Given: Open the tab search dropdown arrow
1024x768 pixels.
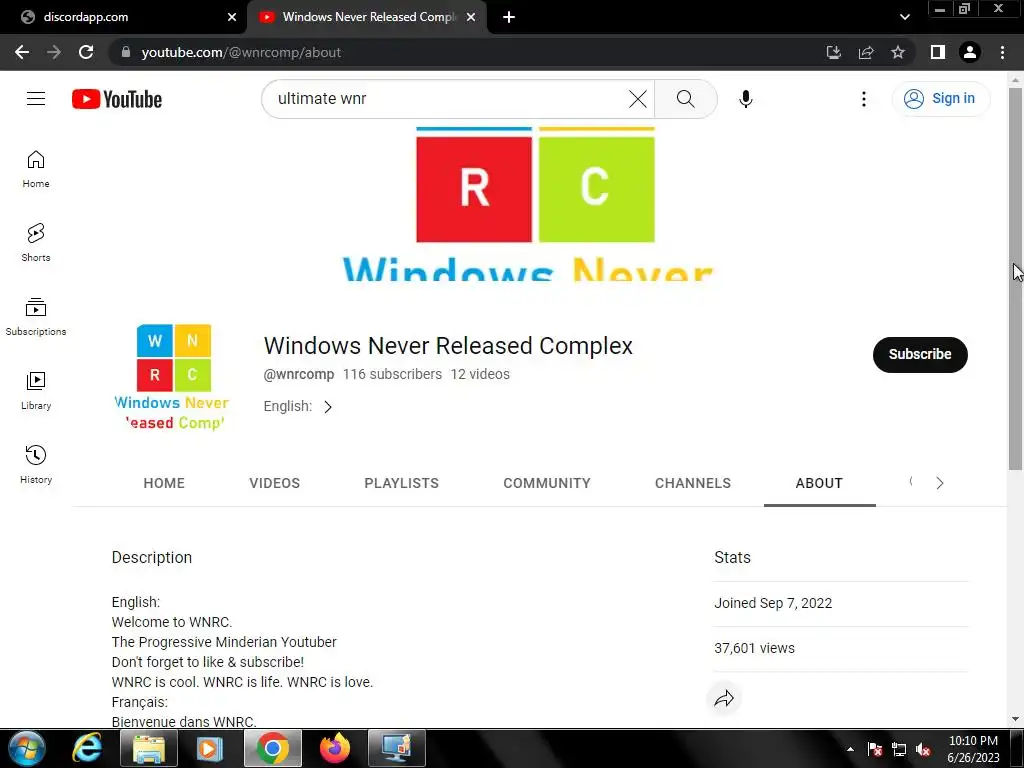Looking at the screenshot, I should [x=904, y=17].
